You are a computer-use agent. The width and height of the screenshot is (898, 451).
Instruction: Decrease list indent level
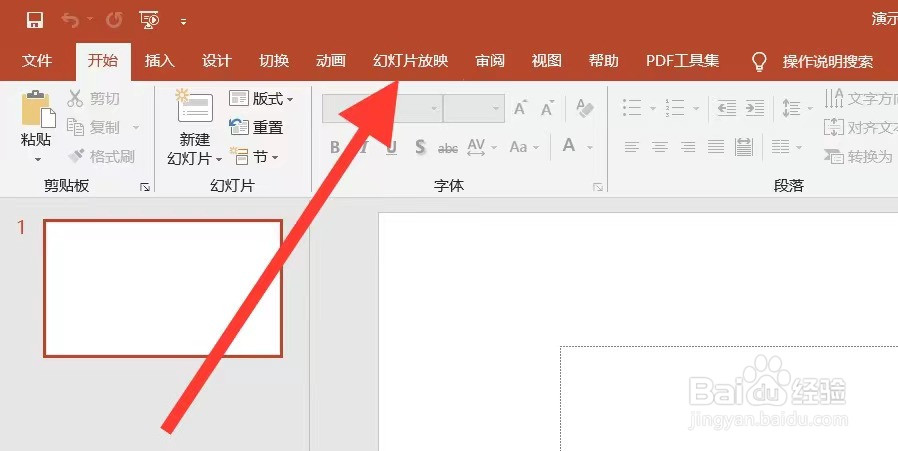pyautogui.click(x=727, y=108)
